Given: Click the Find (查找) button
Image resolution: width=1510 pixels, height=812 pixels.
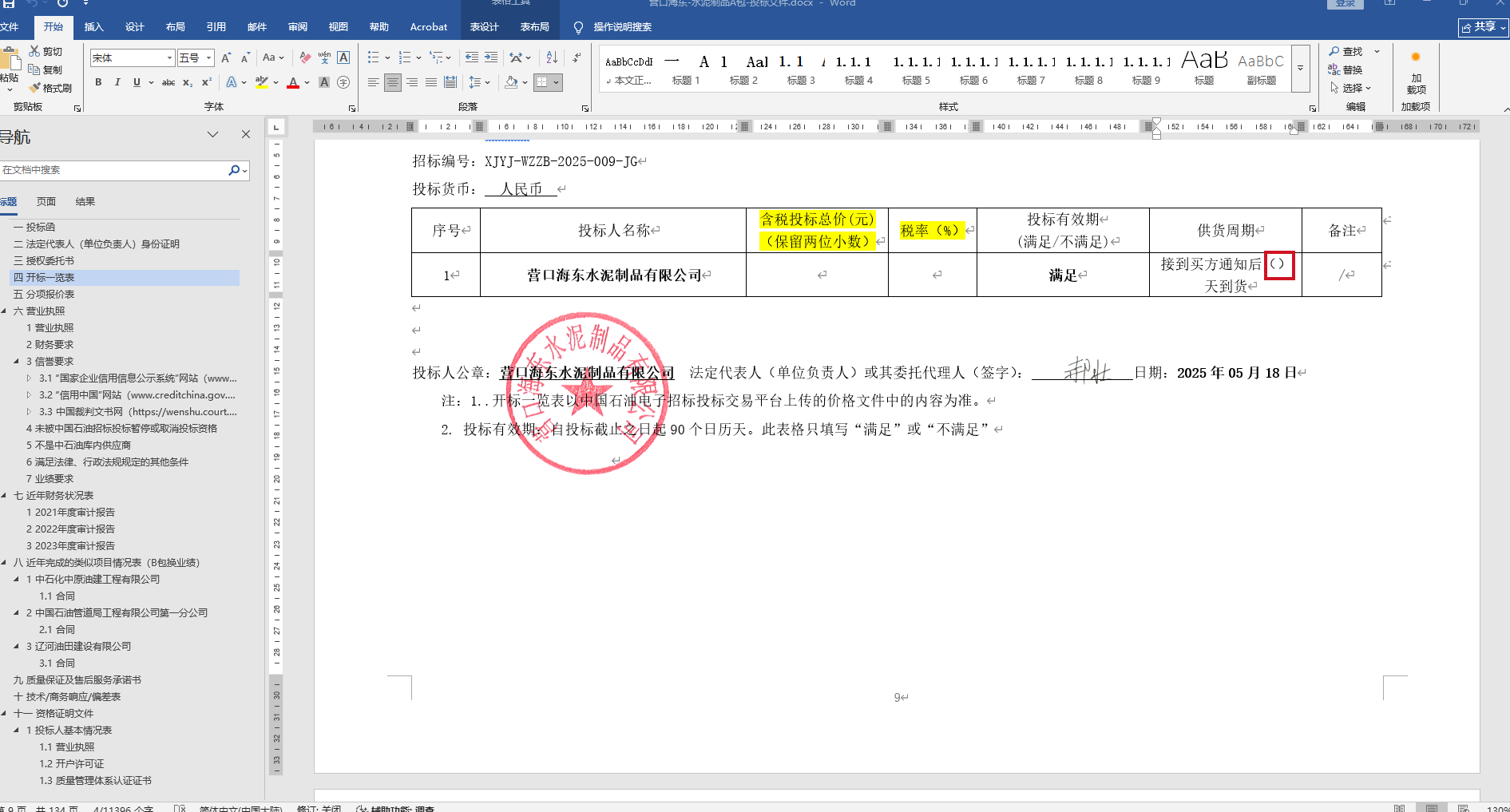Looking at the screenshot, I should 1346,51.
